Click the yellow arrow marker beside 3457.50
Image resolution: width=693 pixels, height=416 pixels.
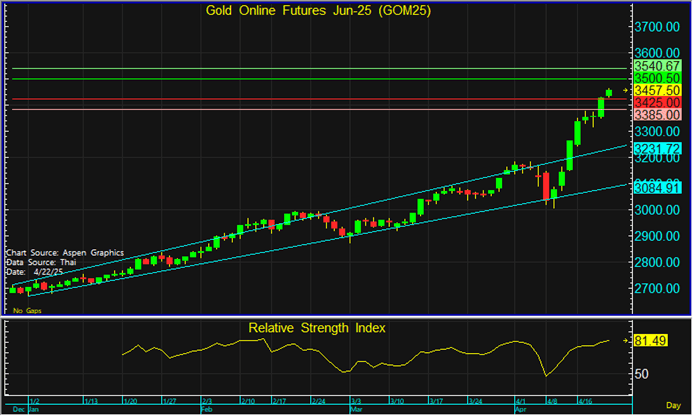[627, 91]
